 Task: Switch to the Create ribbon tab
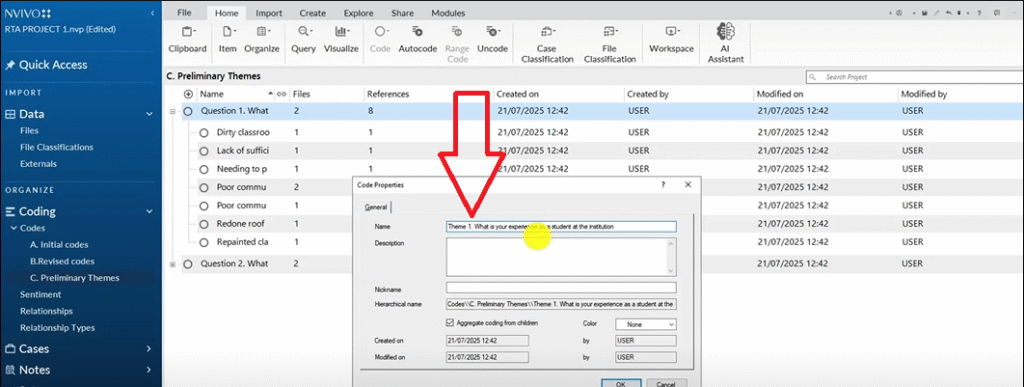pos(313,13)
